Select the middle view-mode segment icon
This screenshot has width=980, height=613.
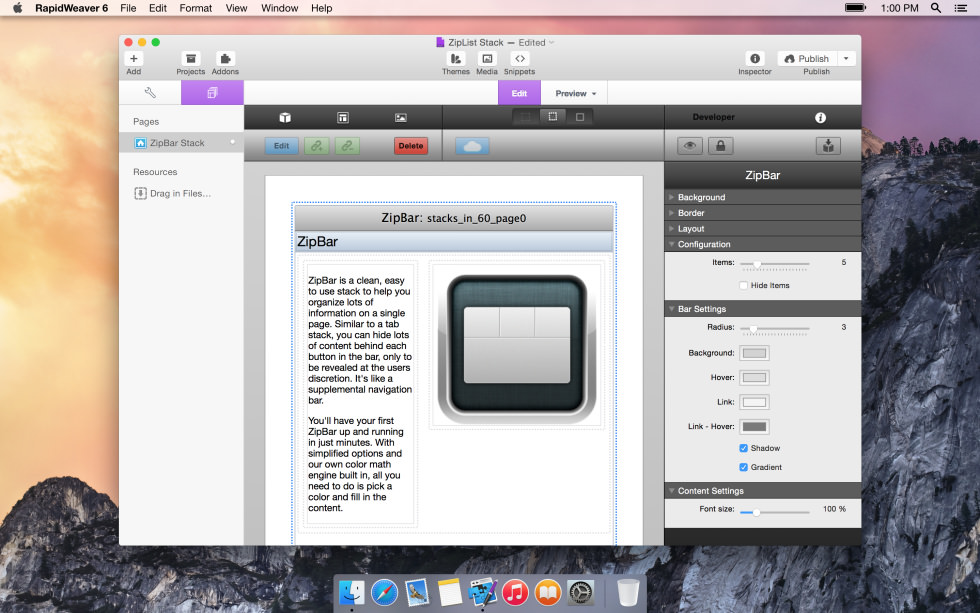click(x=552, y=116)
